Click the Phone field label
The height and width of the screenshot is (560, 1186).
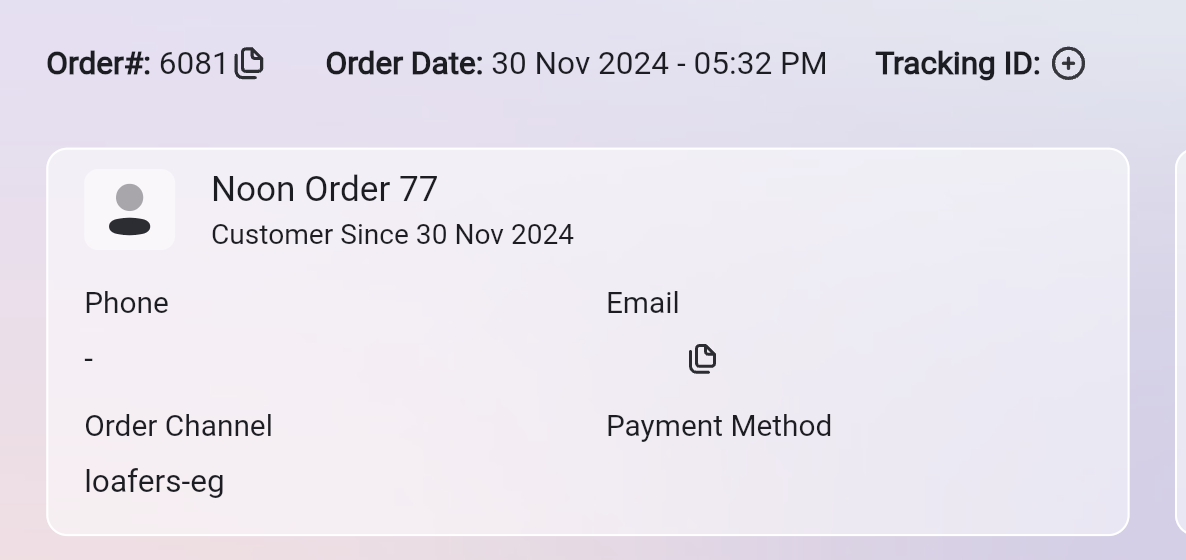126,303
